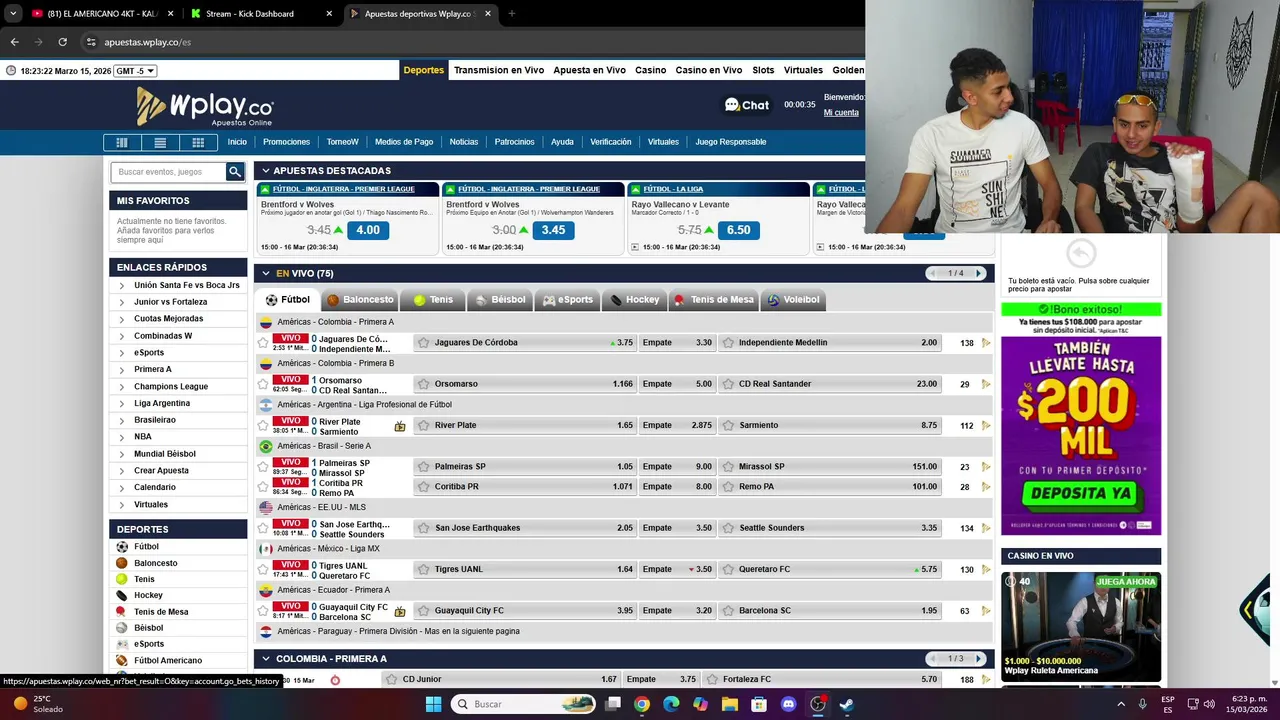Reload page with browser refresh icon

62,42
